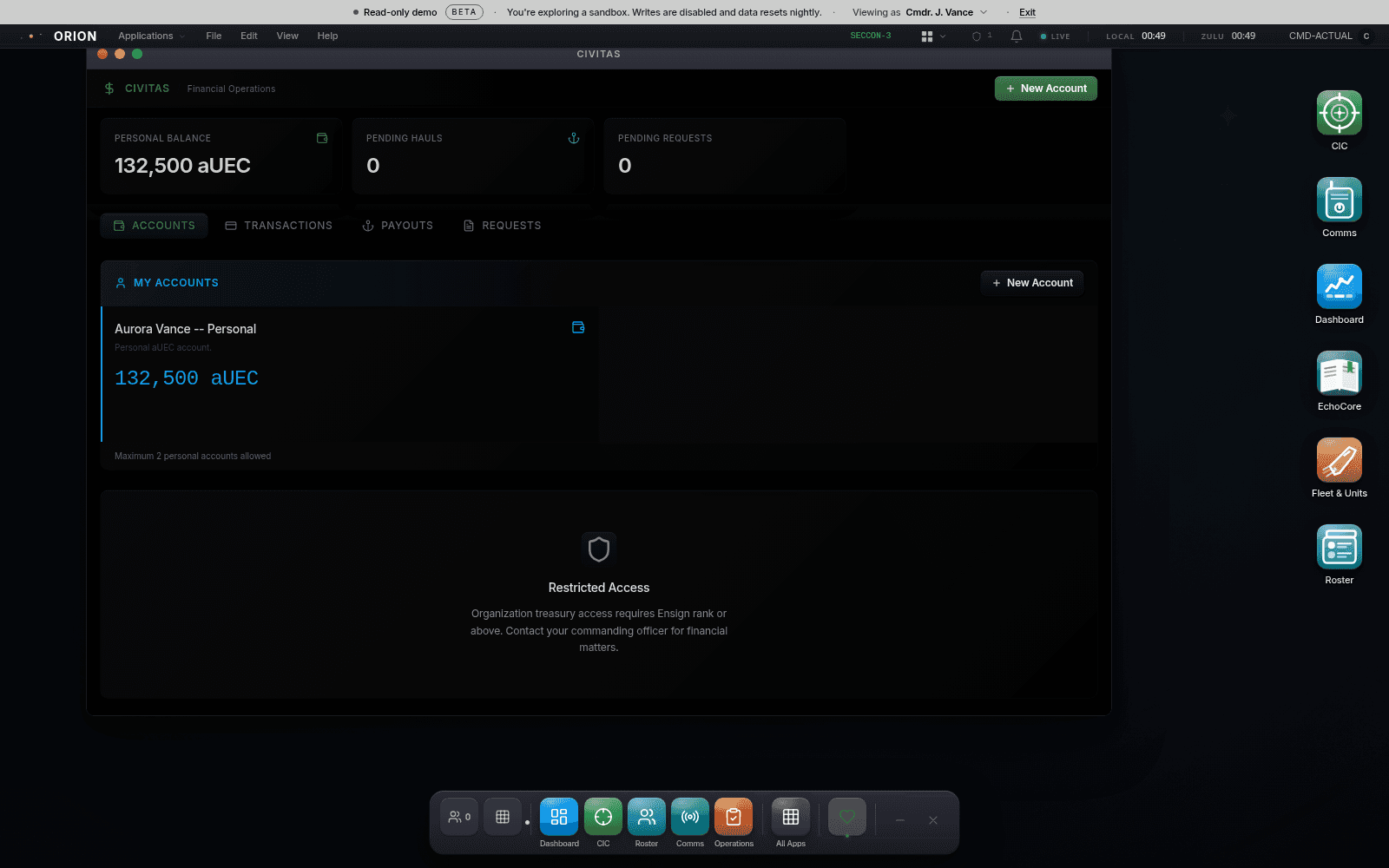The height and width of the screenshot is (868, 1389).
Task: Open the Help menu
Action: point(327,36)
